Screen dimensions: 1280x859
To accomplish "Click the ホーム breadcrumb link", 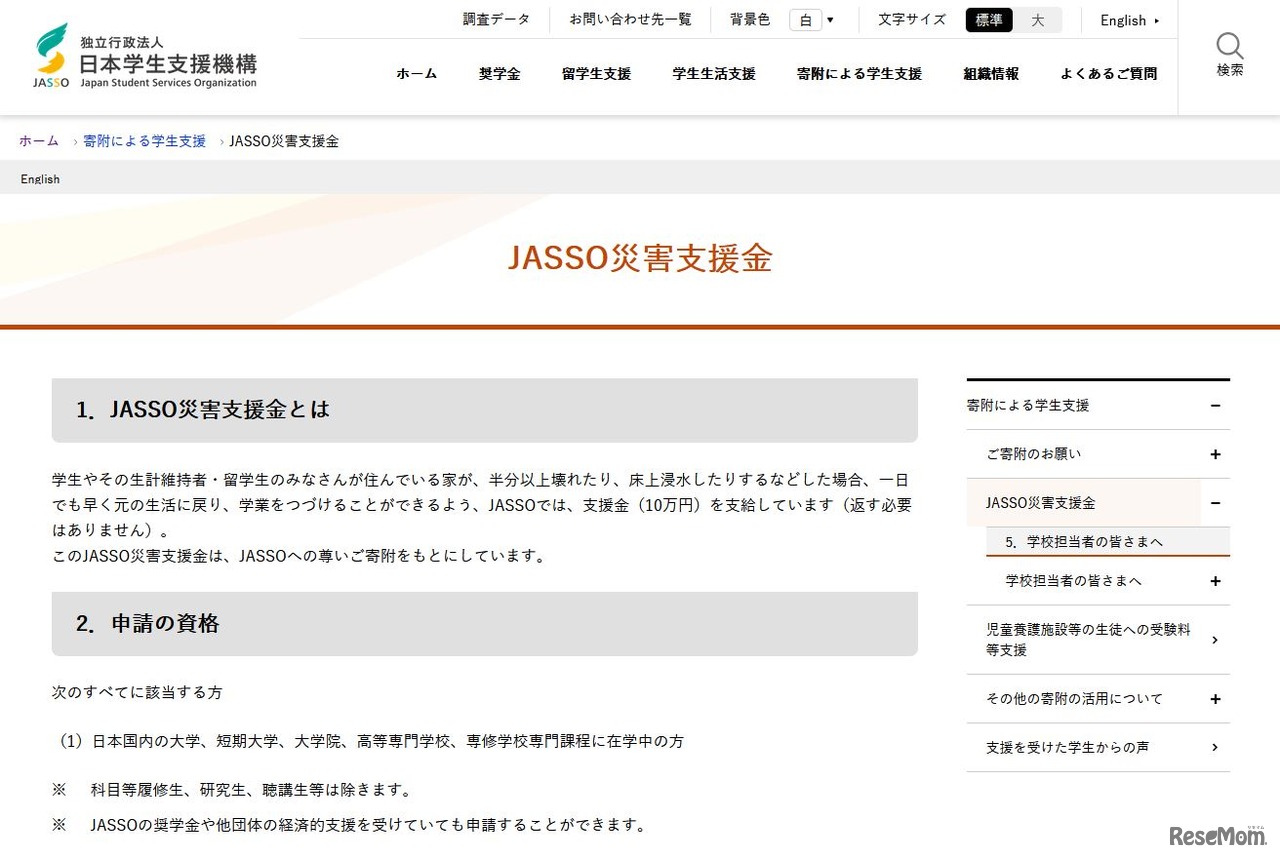I will (x=38, y=141).
